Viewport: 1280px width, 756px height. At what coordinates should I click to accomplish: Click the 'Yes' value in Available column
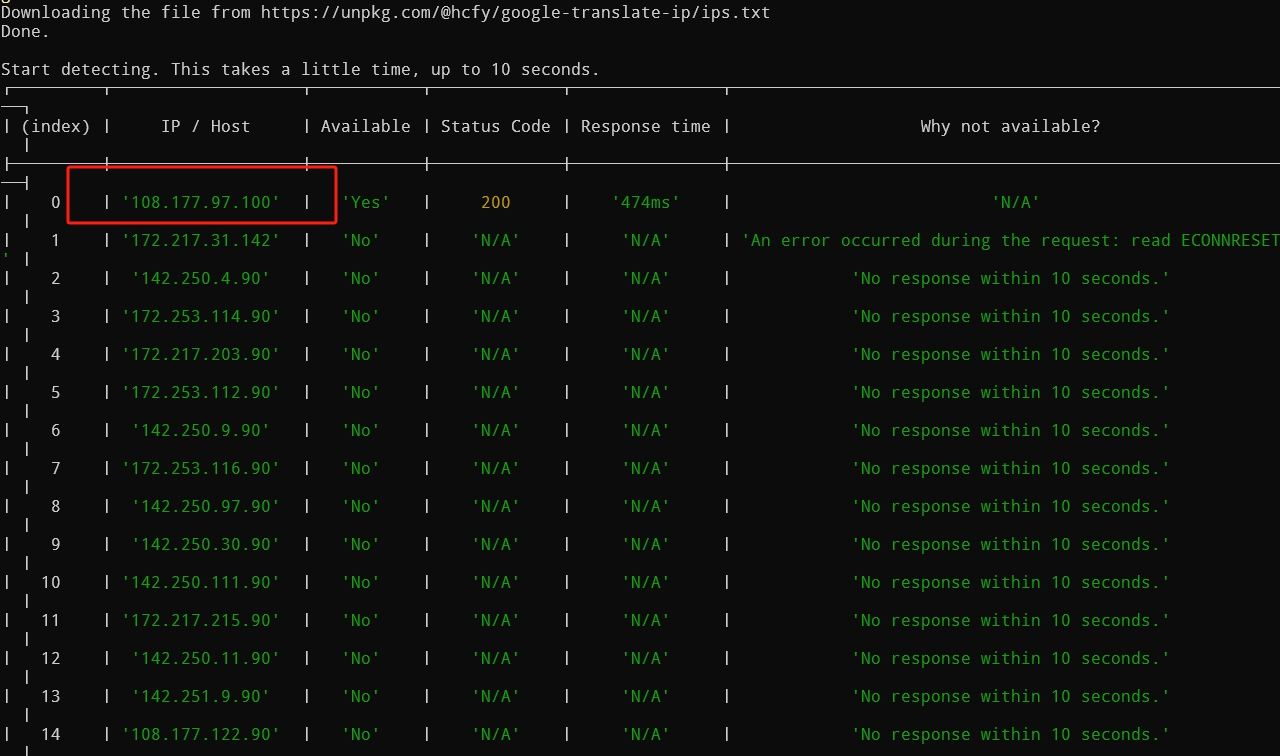pyautogui.click(x=366, y=202)
